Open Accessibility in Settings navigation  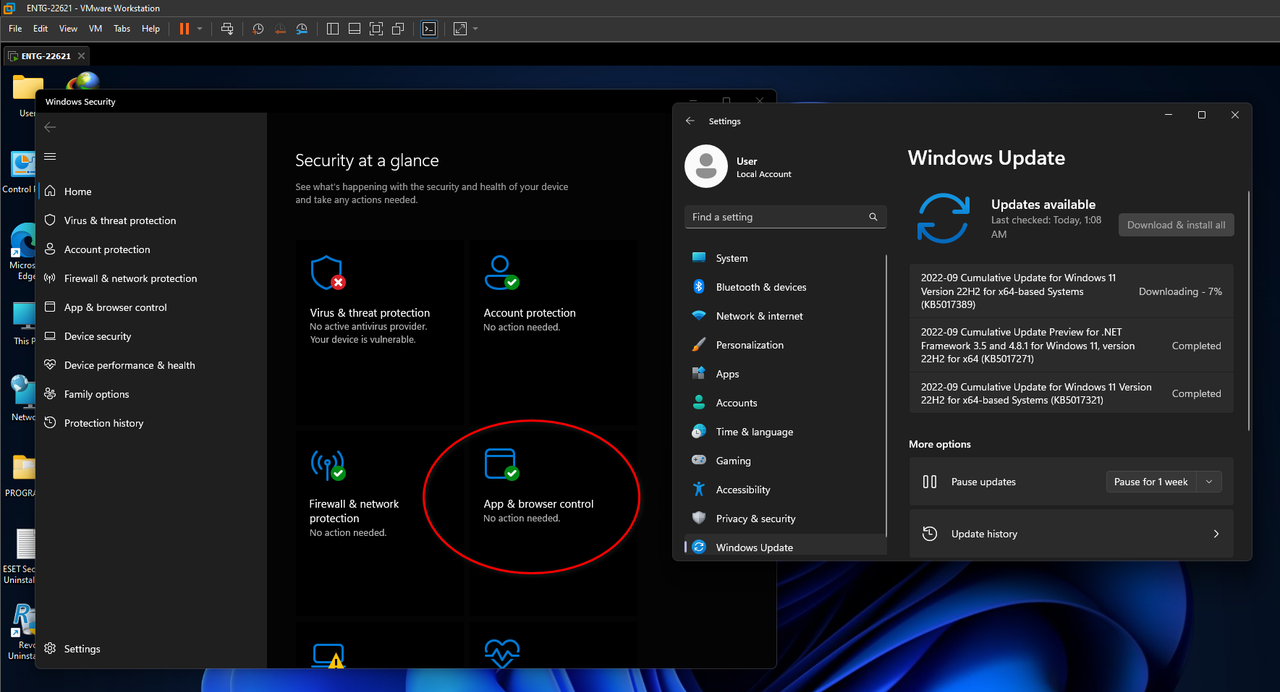[x=785, y=490]
